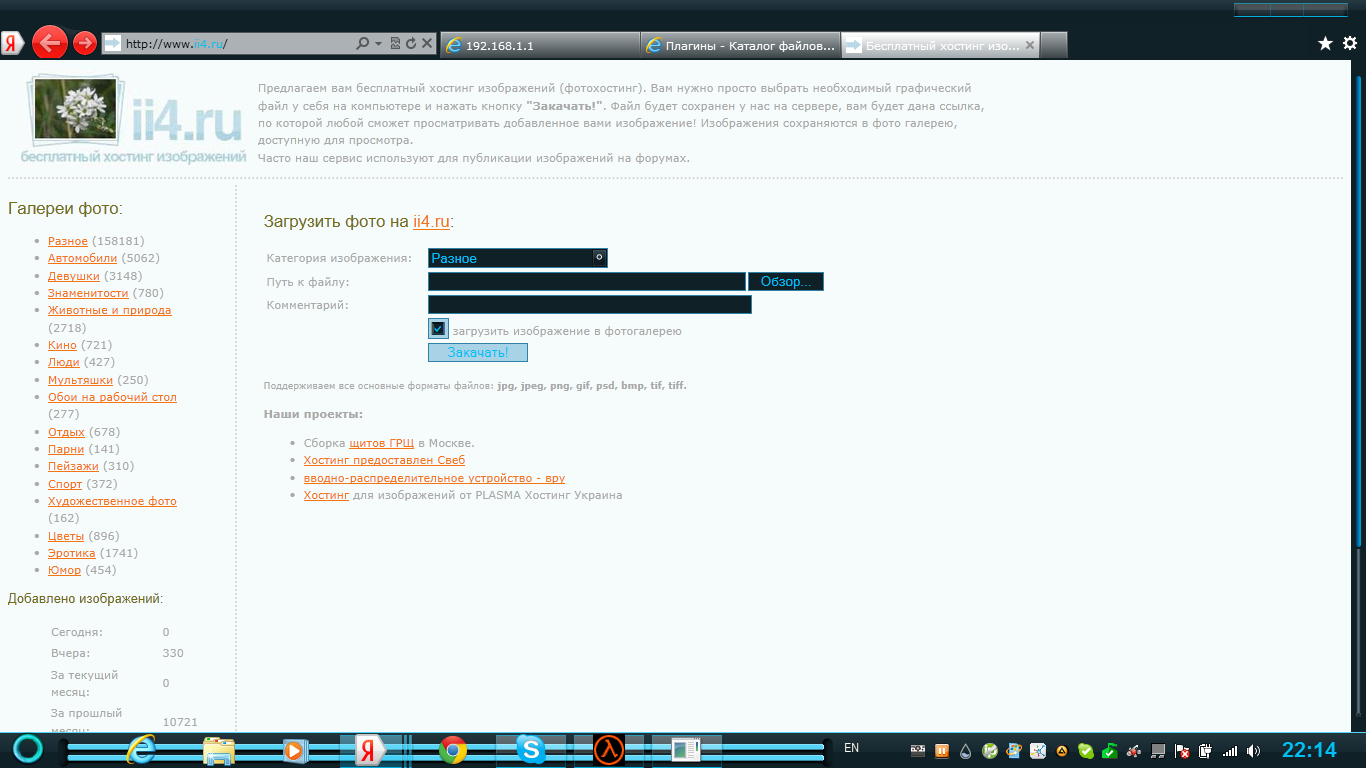
Task: Click the green folder checkmark tray icon
Action: point(1110,750)
